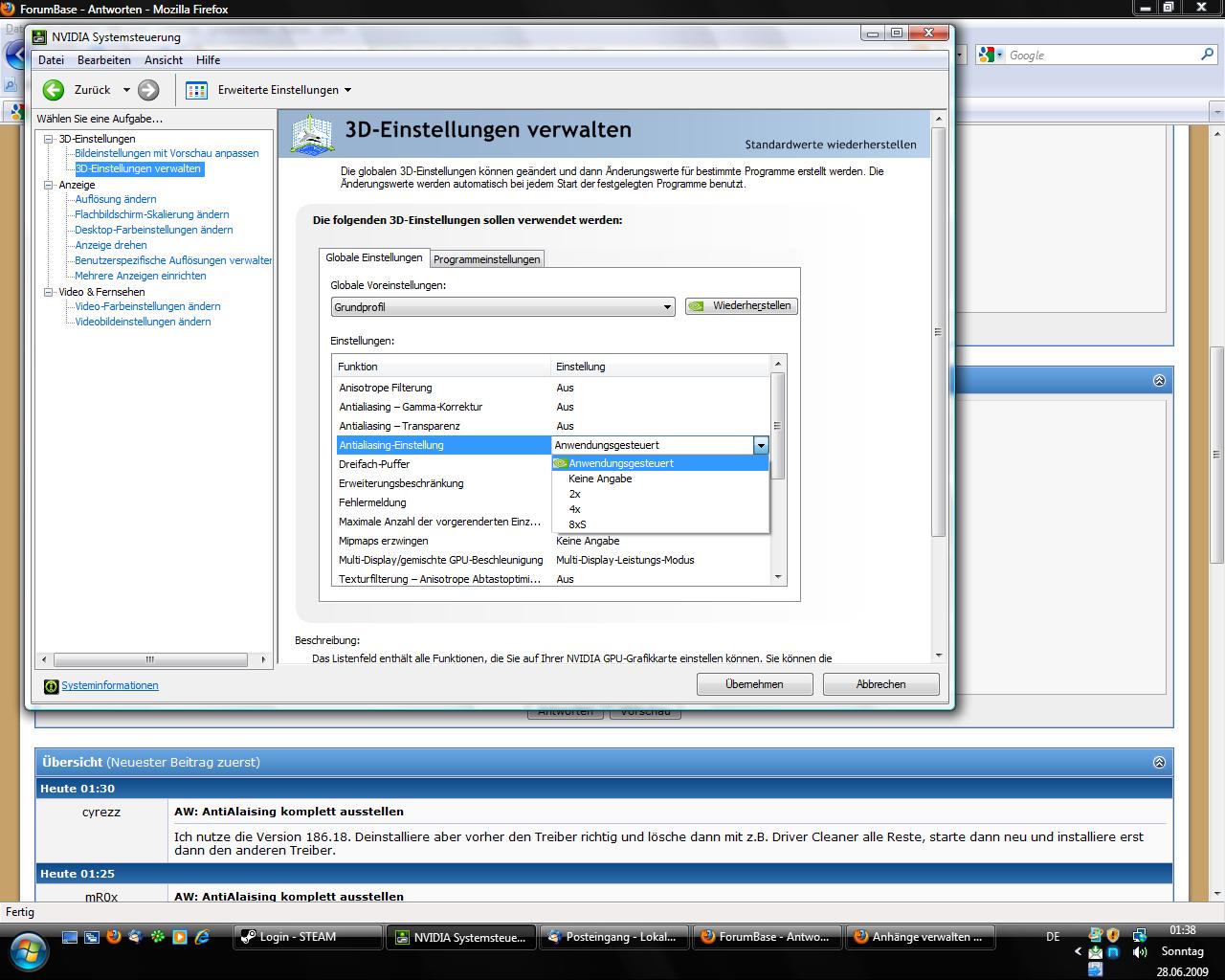The image size is (1225, 980).
Task: Choose 4x antialiasing option
Action: 660,509
